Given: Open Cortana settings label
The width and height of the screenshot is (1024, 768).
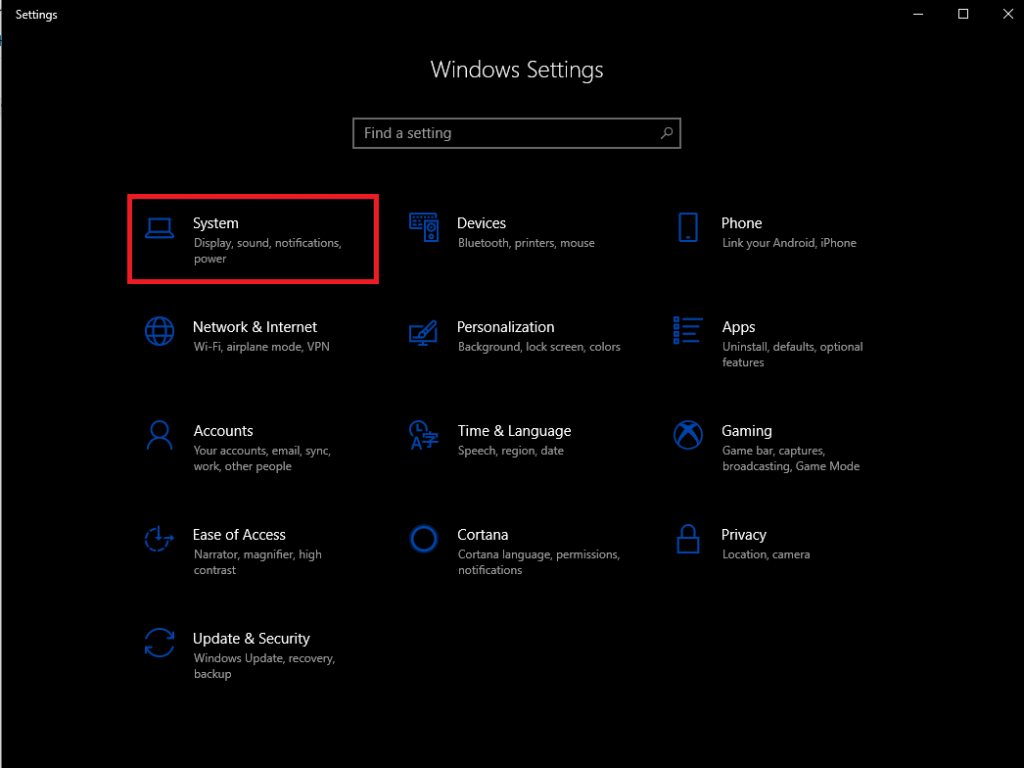Looking at the screenshot, I should click(483, 535).
